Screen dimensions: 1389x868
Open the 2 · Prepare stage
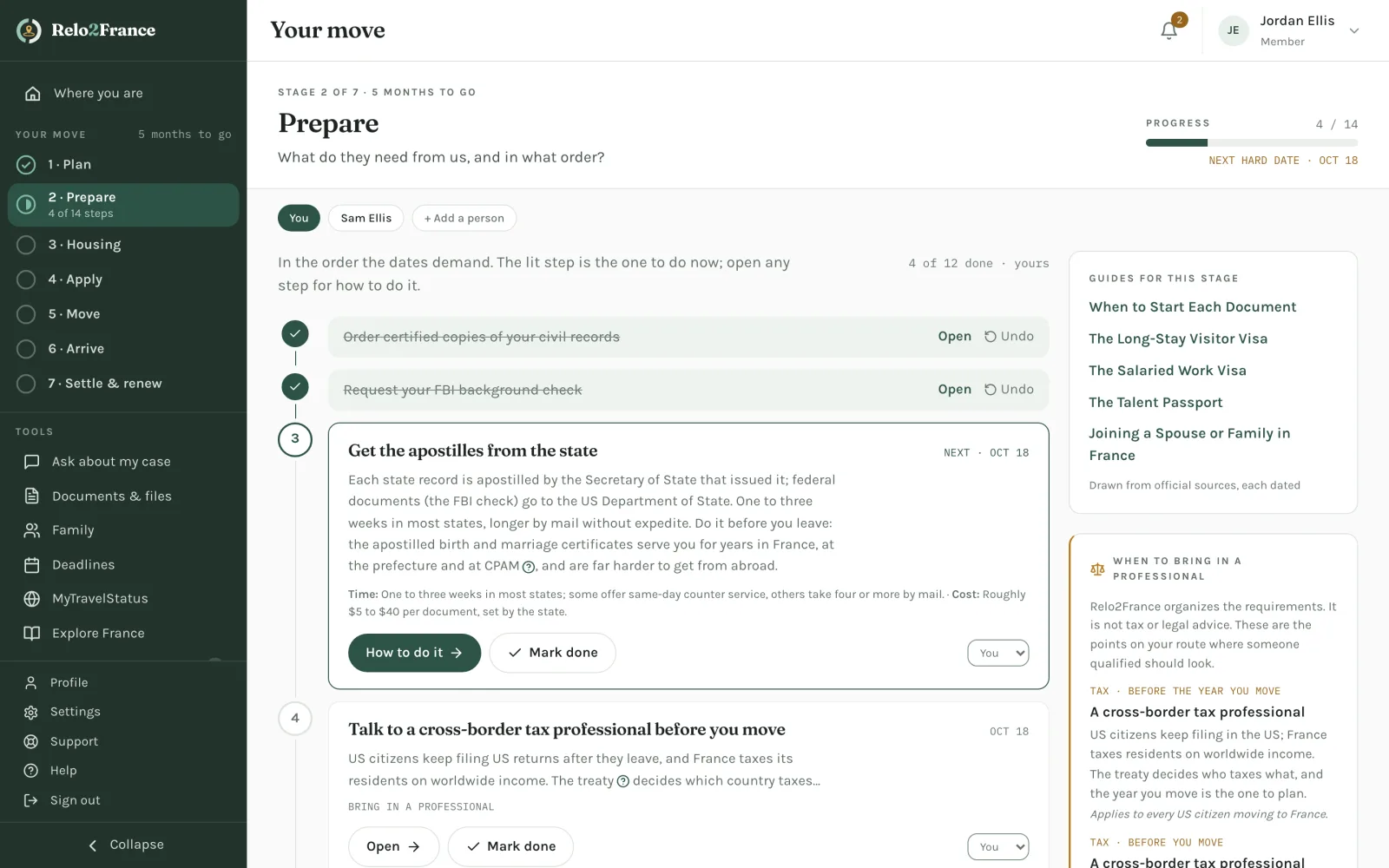(123, 205)
